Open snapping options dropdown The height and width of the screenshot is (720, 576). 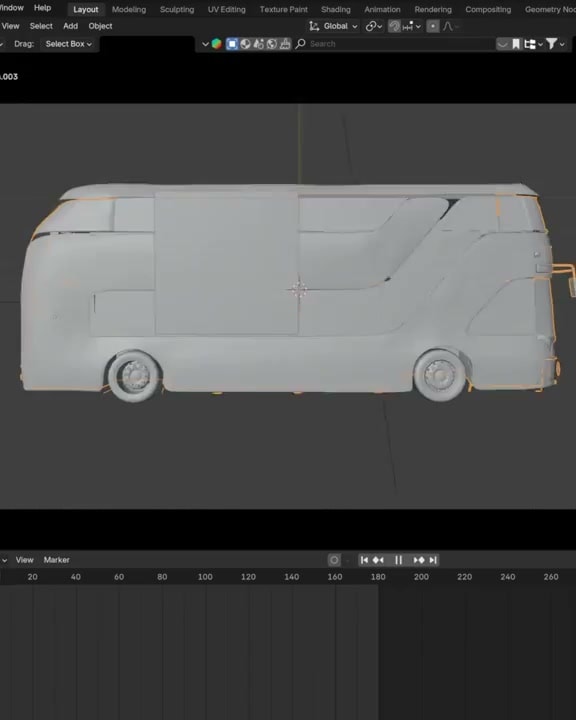(411, 26)
